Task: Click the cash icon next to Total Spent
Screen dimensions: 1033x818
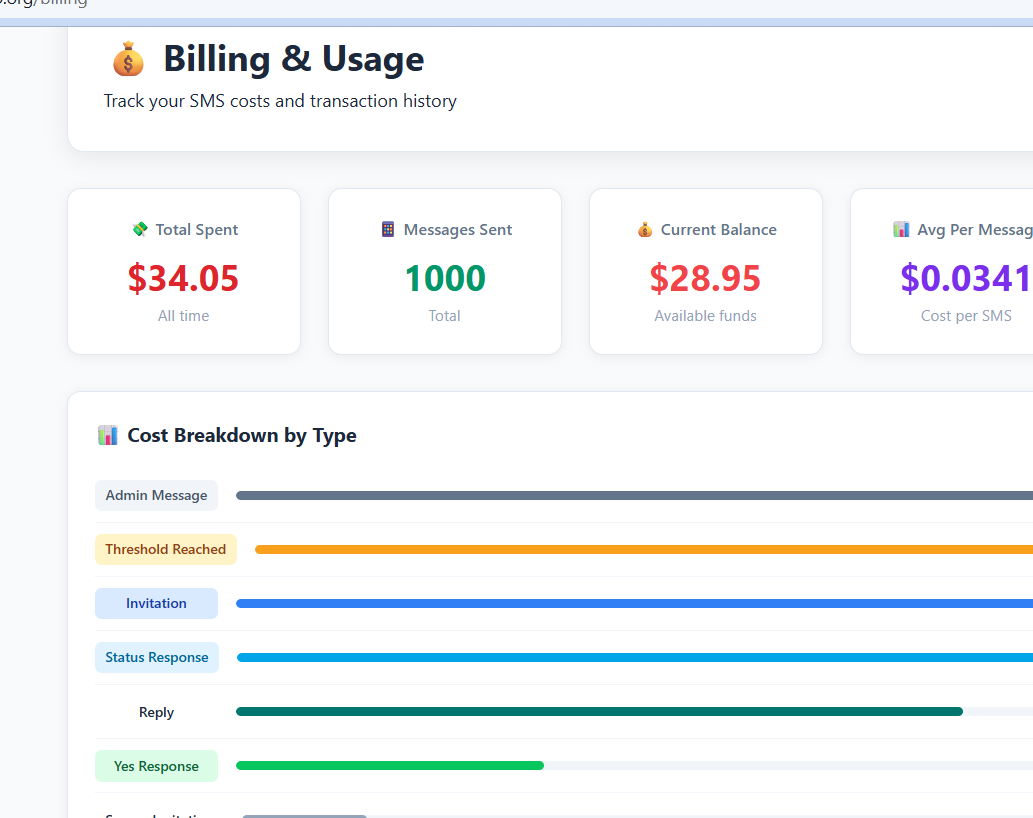Action: [x=140, y=229]
